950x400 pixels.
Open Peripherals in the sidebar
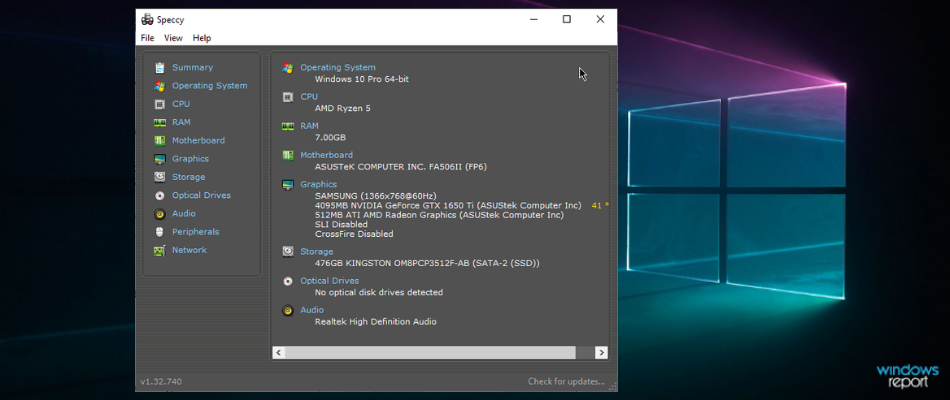coord(196,232)
